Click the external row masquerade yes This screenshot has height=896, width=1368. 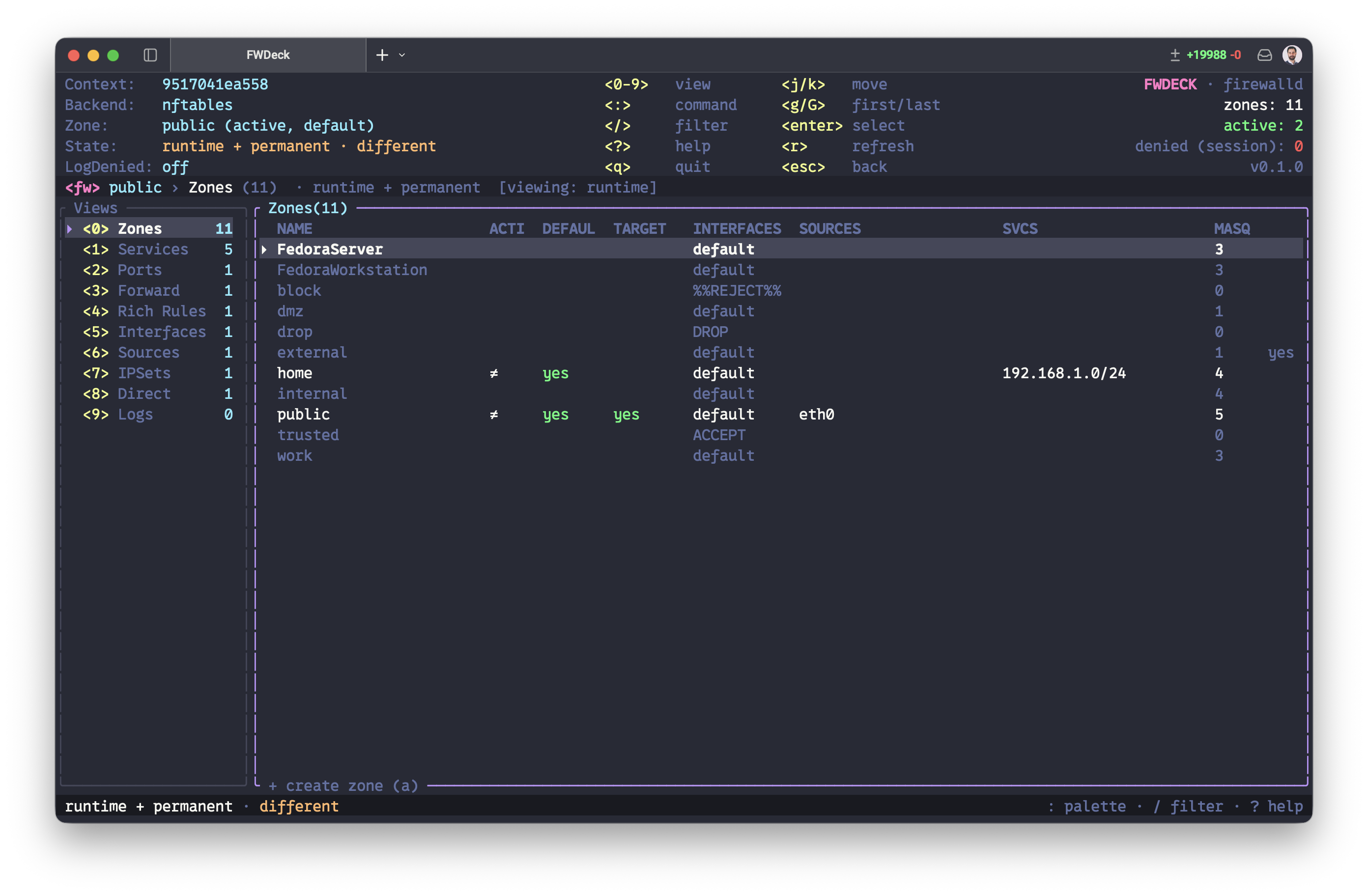coord(1281,353)
